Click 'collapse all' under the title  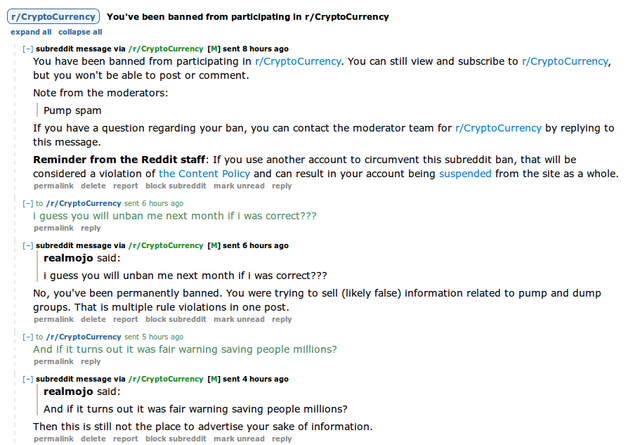tap(80, 32)
